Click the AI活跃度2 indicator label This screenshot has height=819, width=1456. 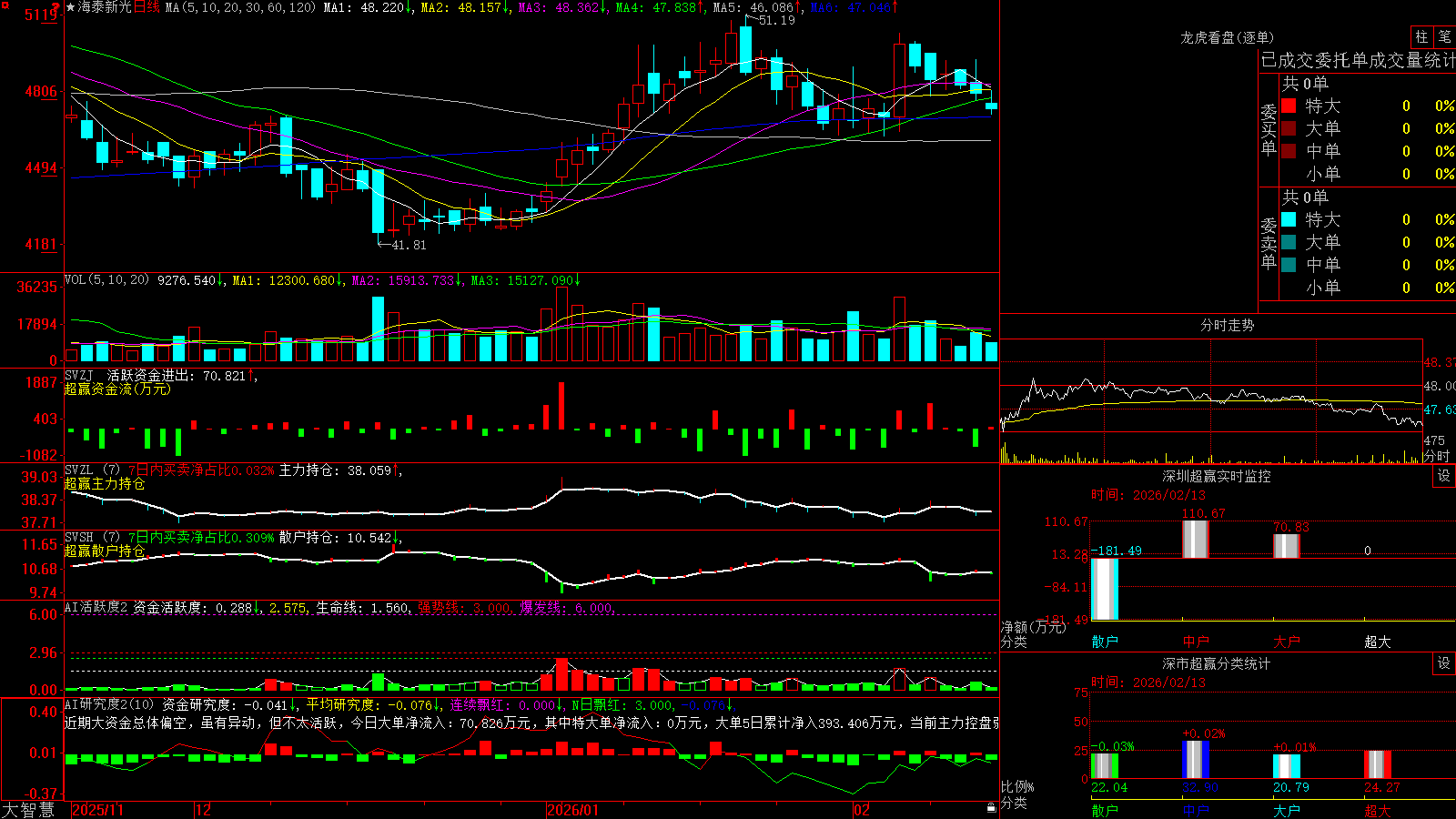[x=96, y=608]
